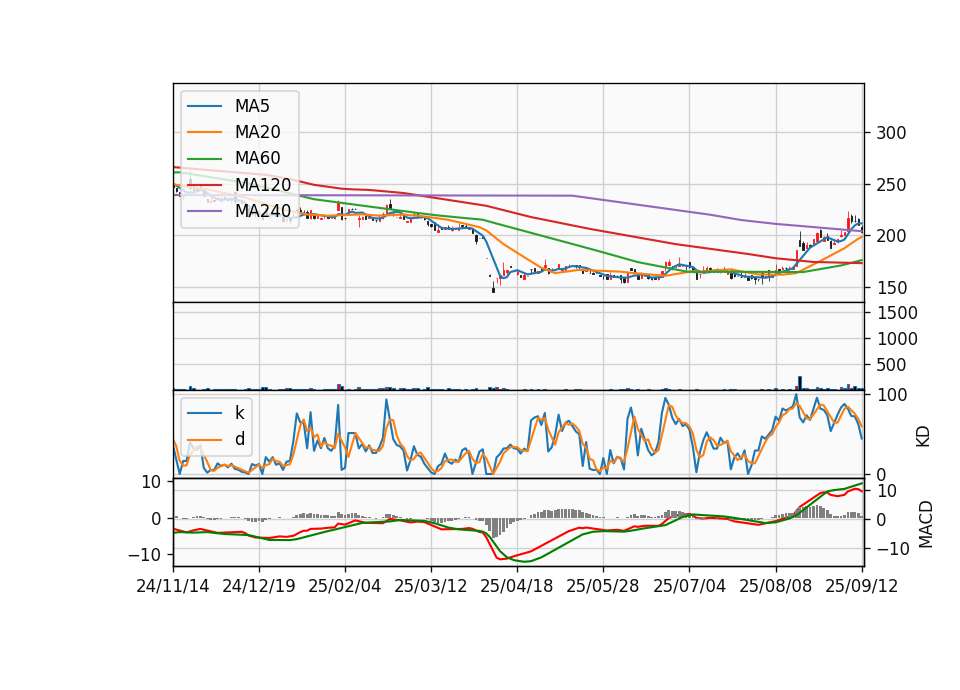Click the 300 price axis label
This screenshot has width=960, height=690.
point(891,133)
